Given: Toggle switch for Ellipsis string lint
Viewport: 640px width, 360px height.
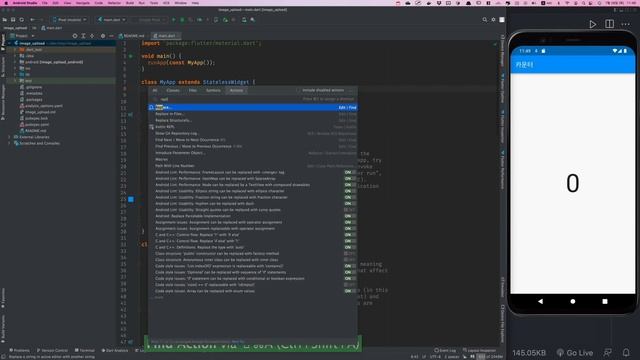Looking at the screenshot, I should tap(350, 191).
